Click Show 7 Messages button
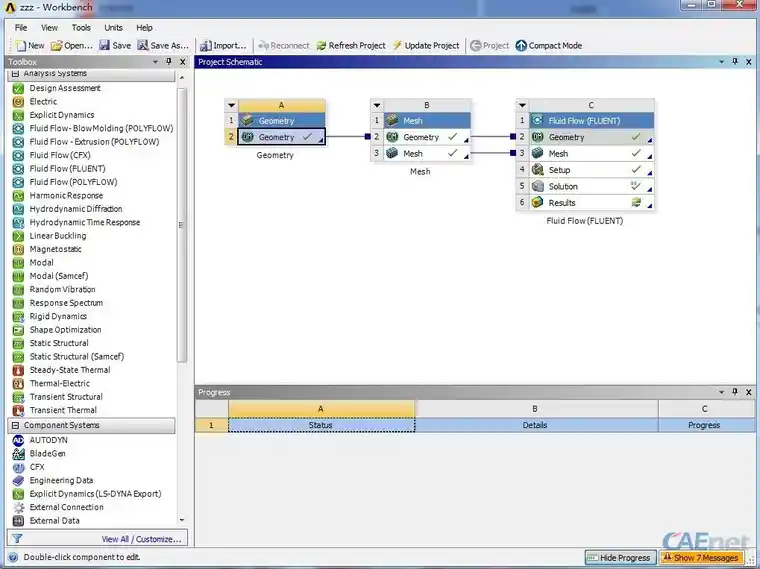760x569 pixels. pos(701,558)
